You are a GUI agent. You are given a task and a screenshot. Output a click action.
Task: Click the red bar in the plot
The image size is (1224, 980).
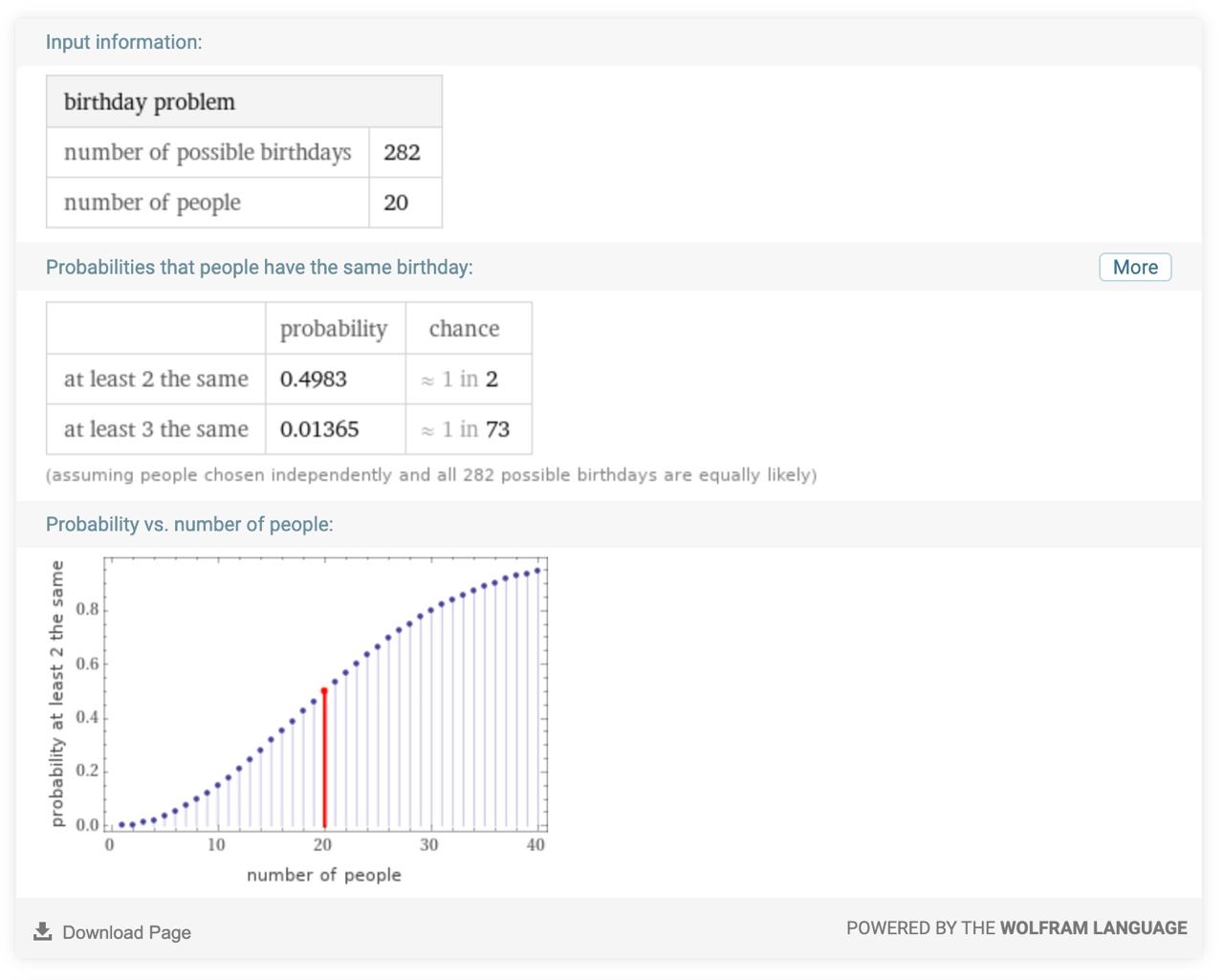tap(324, 758)
